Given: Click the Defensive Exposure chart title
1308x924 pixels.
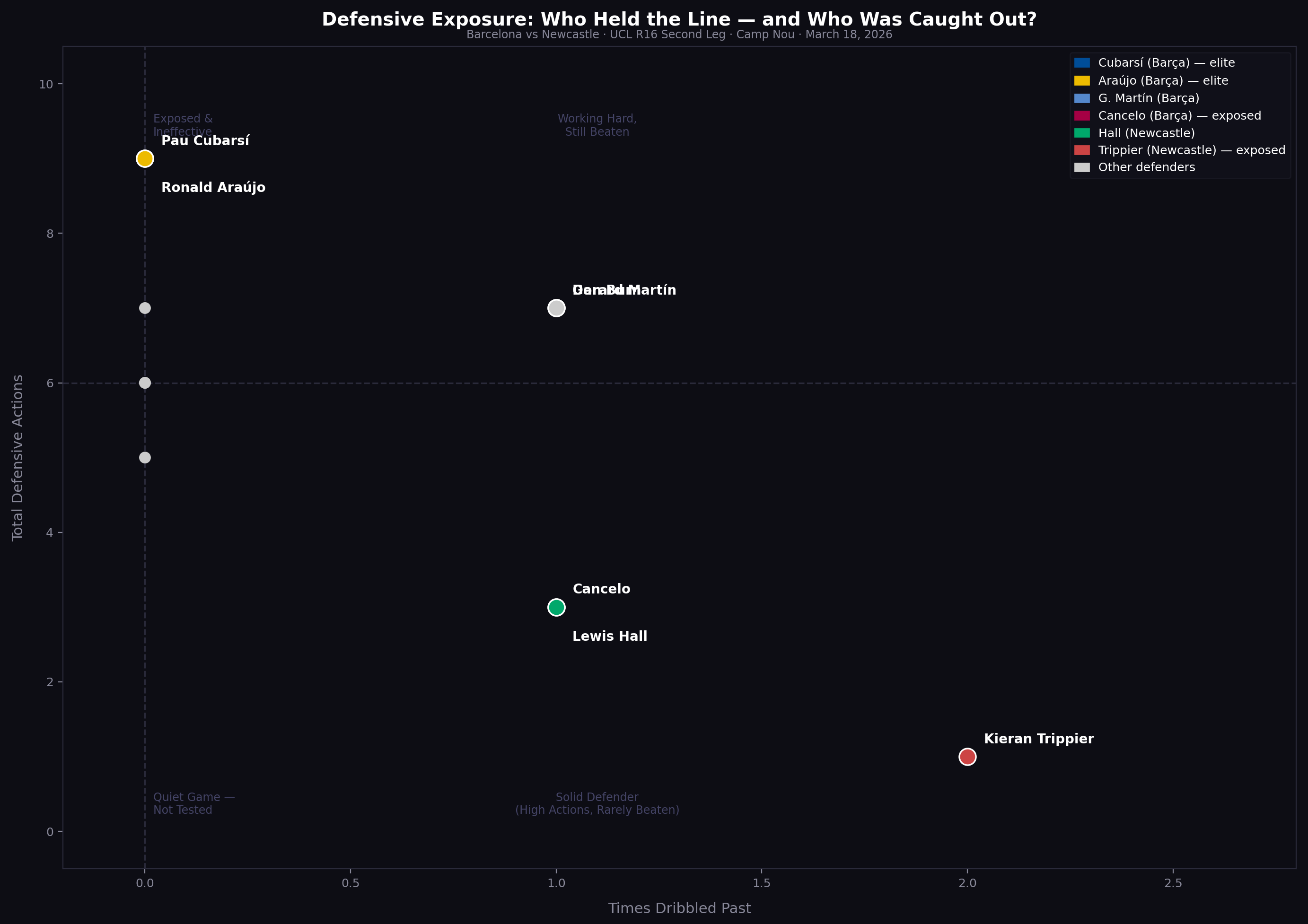Looking at the screenshot, I should point(679,19).
